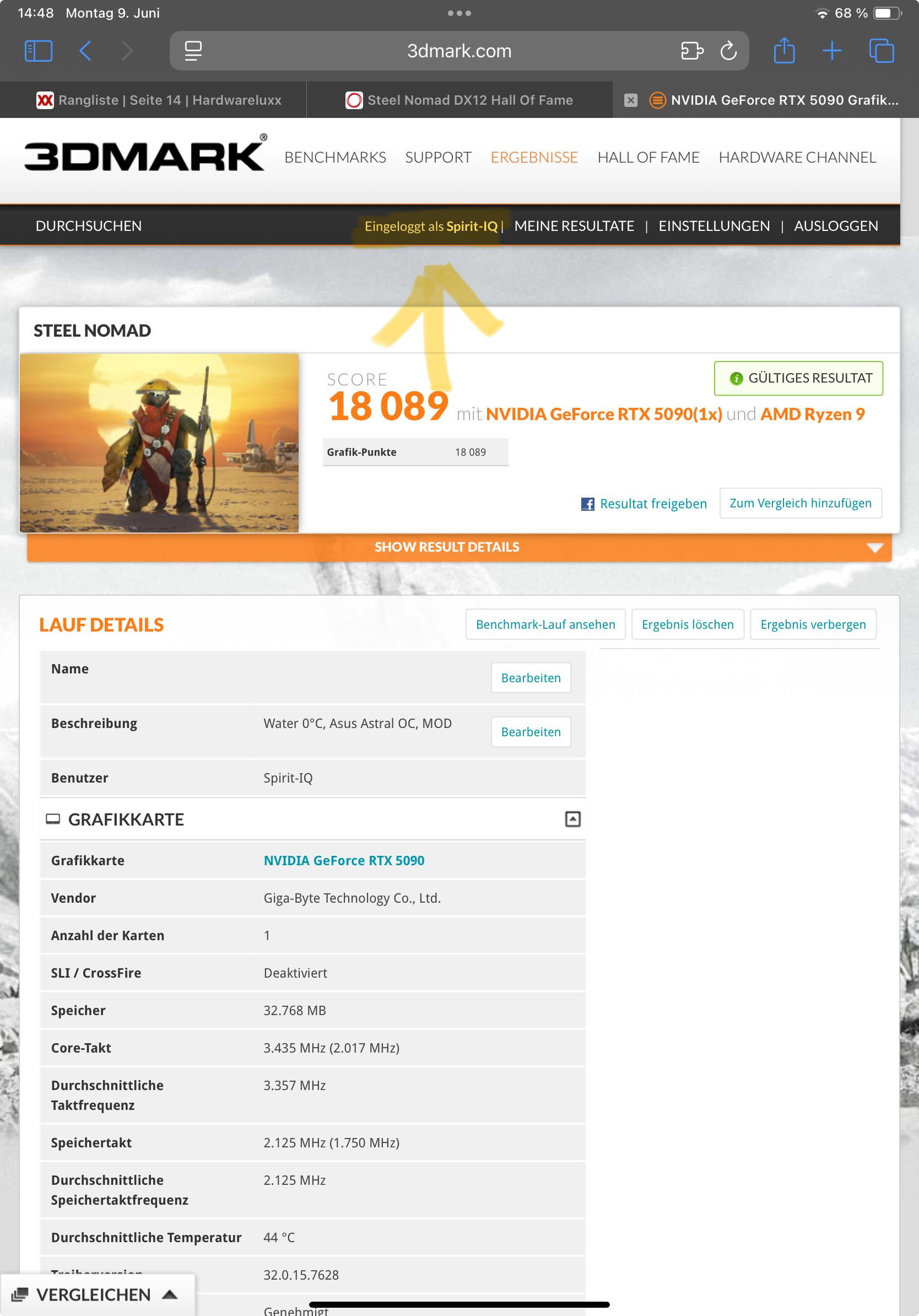Click the SLI / CrossFire value Deaktiviert
The width and height of the screenshot is (919, 1316).
[295, 972]
